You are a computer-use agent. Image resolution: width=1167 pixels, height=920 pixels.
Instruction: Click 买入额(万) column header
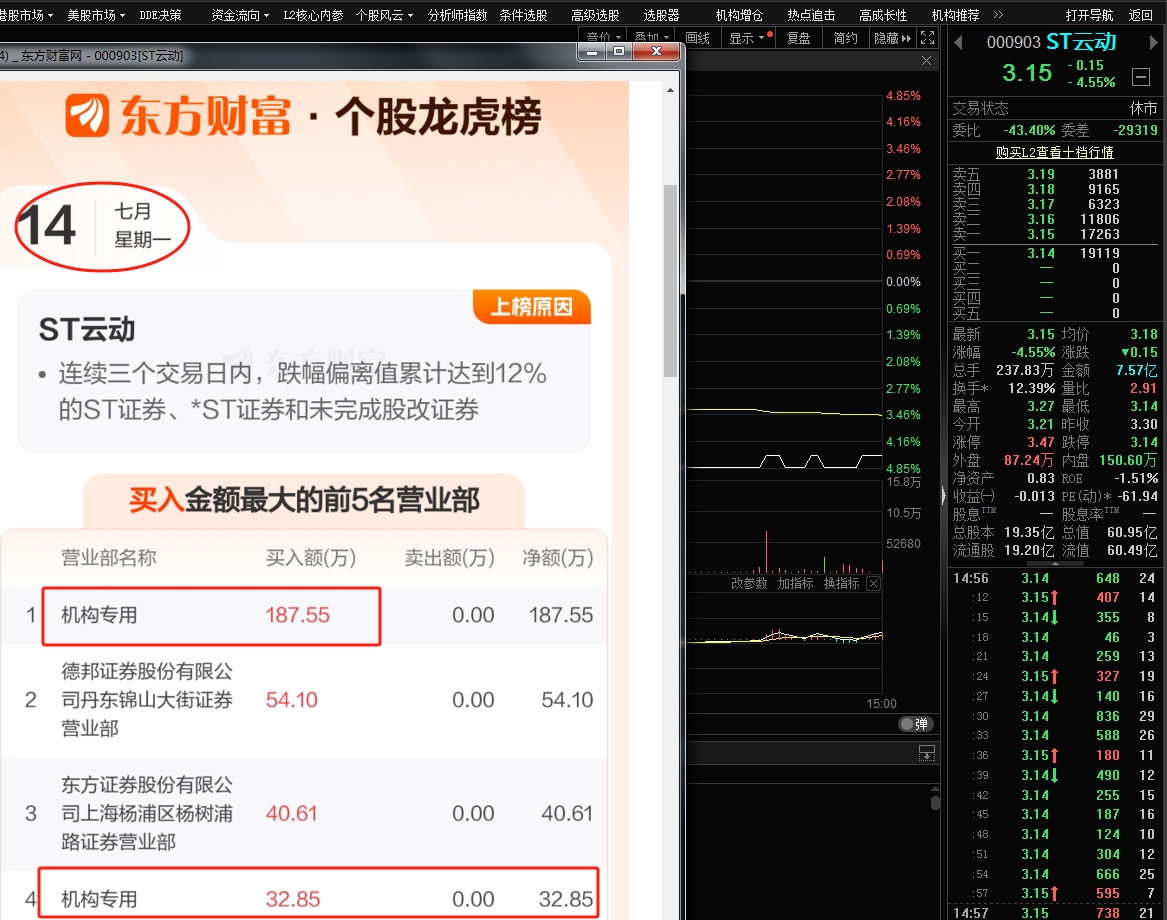310,558
